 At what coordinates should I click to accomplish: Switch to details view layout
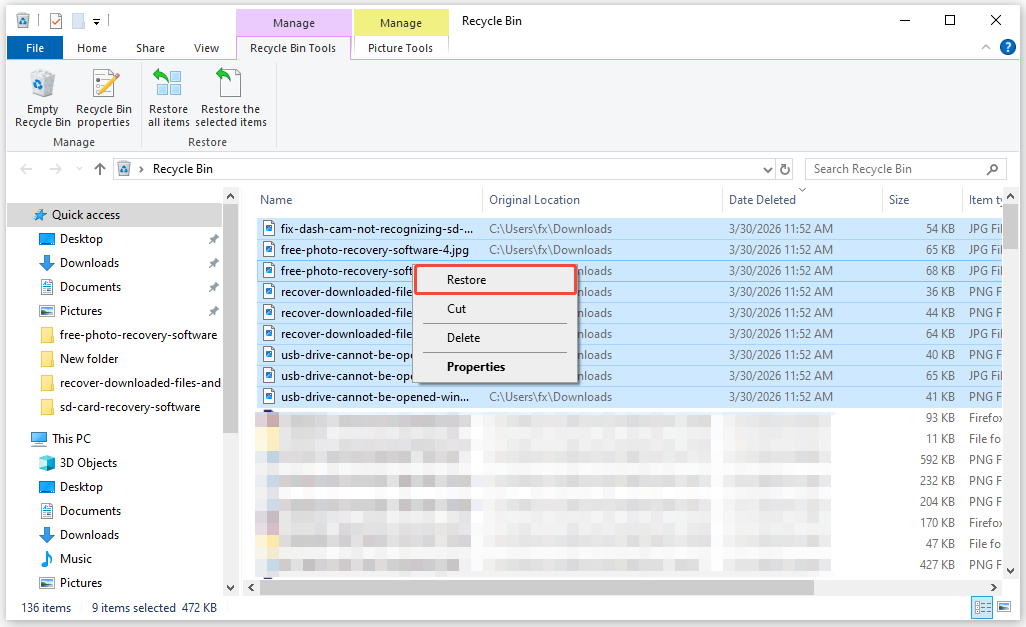(x=982, y=607)
